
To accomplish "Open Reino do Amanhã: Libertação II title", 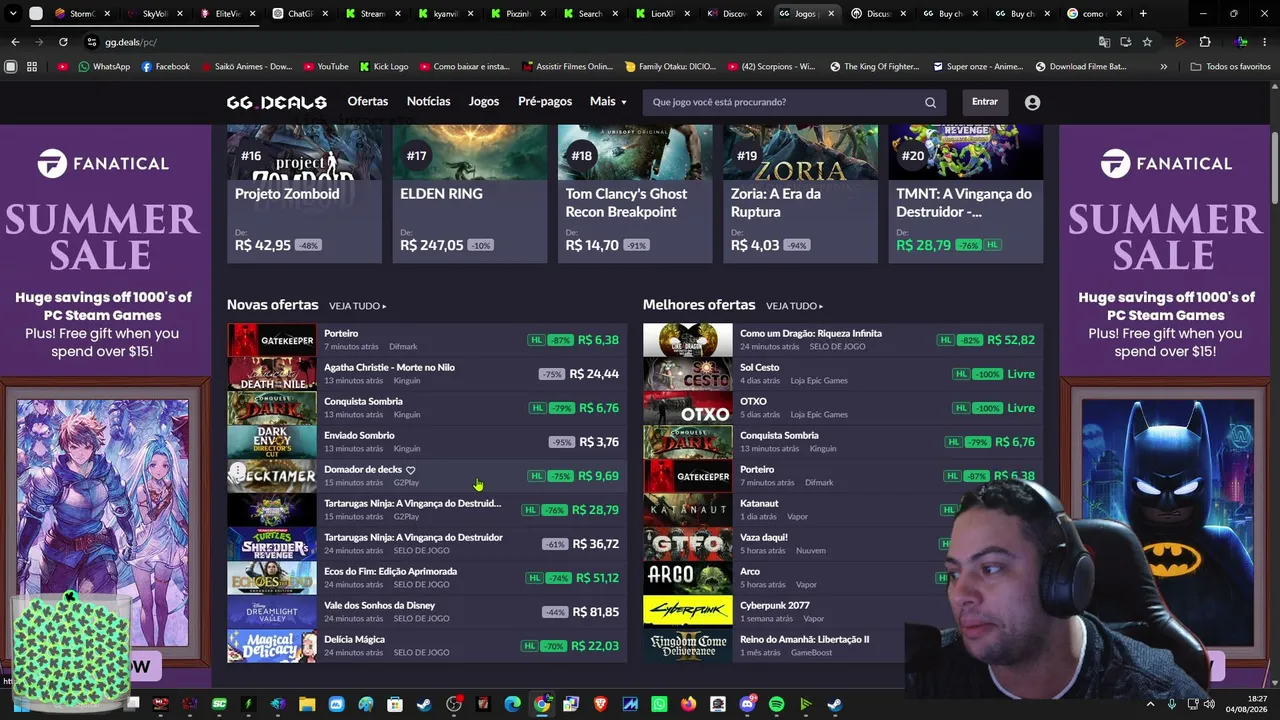I will pos(804,639).
